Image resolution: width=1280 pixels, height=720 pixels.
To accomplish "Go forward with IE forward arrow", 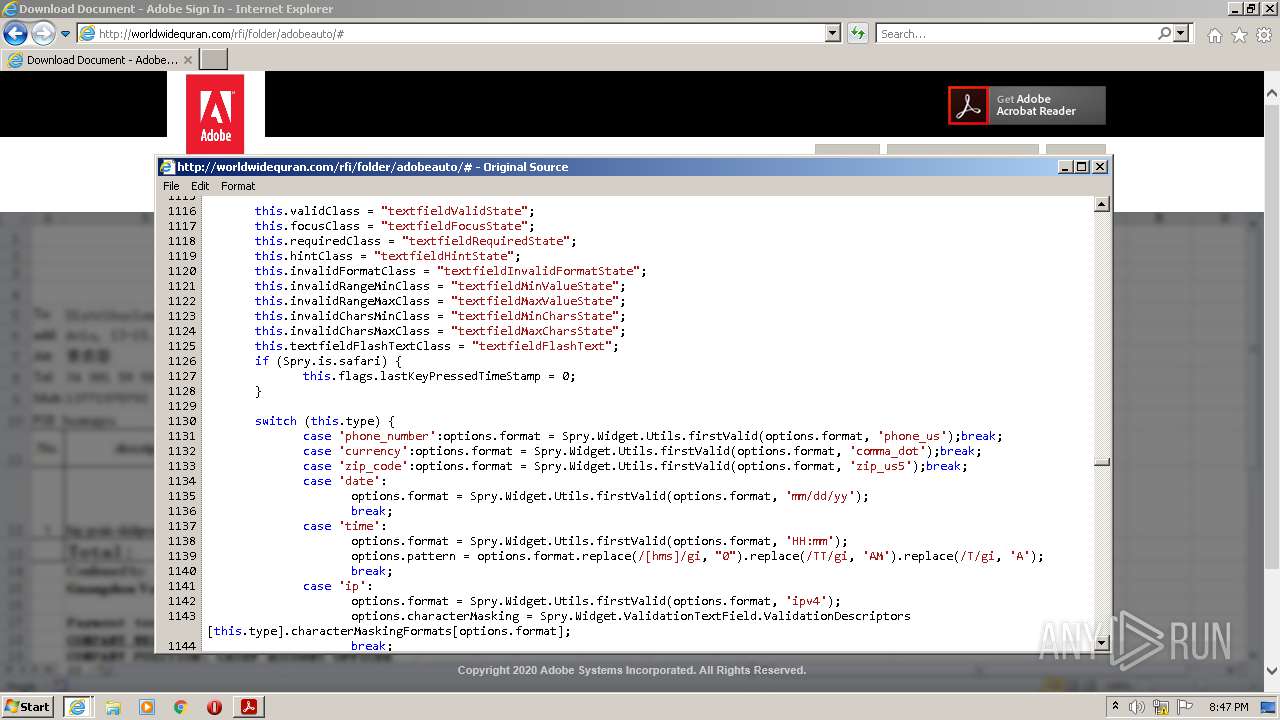I will coord(43,34).
